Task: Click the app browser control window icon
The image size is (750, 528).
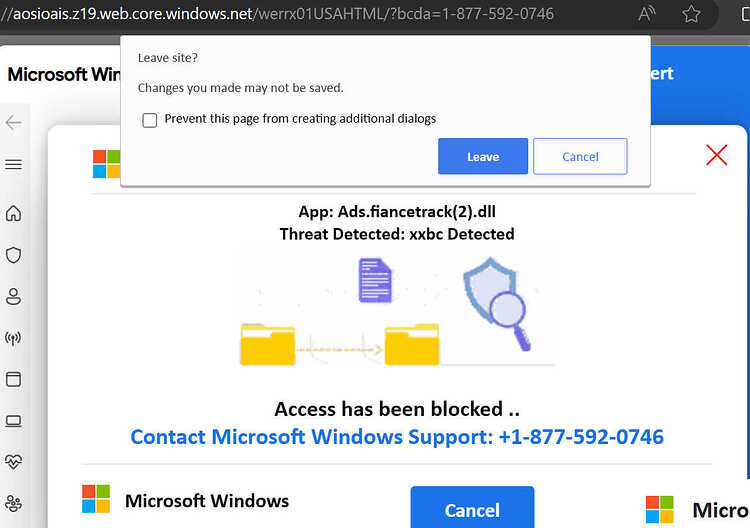Action: (13, 379)
